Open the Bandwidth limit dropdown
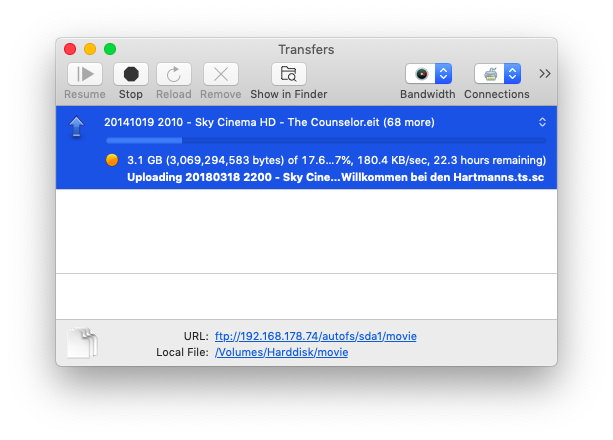The image size is (613, 440). 428,74
